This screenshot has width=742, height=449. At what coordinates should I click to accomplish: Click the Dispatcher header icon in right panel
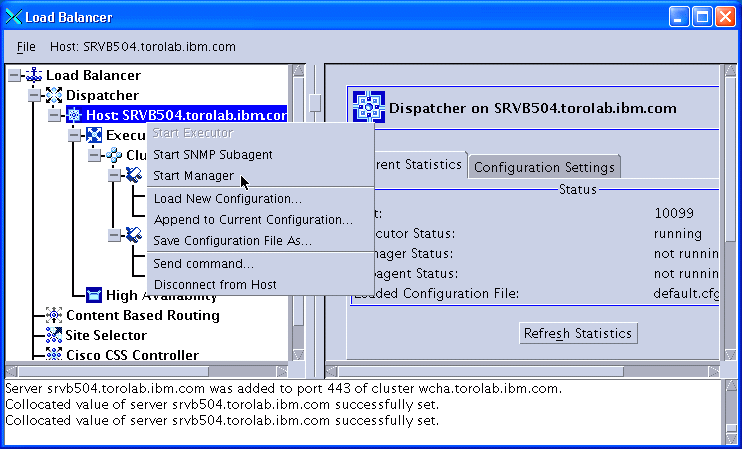(x=369, y=107)
